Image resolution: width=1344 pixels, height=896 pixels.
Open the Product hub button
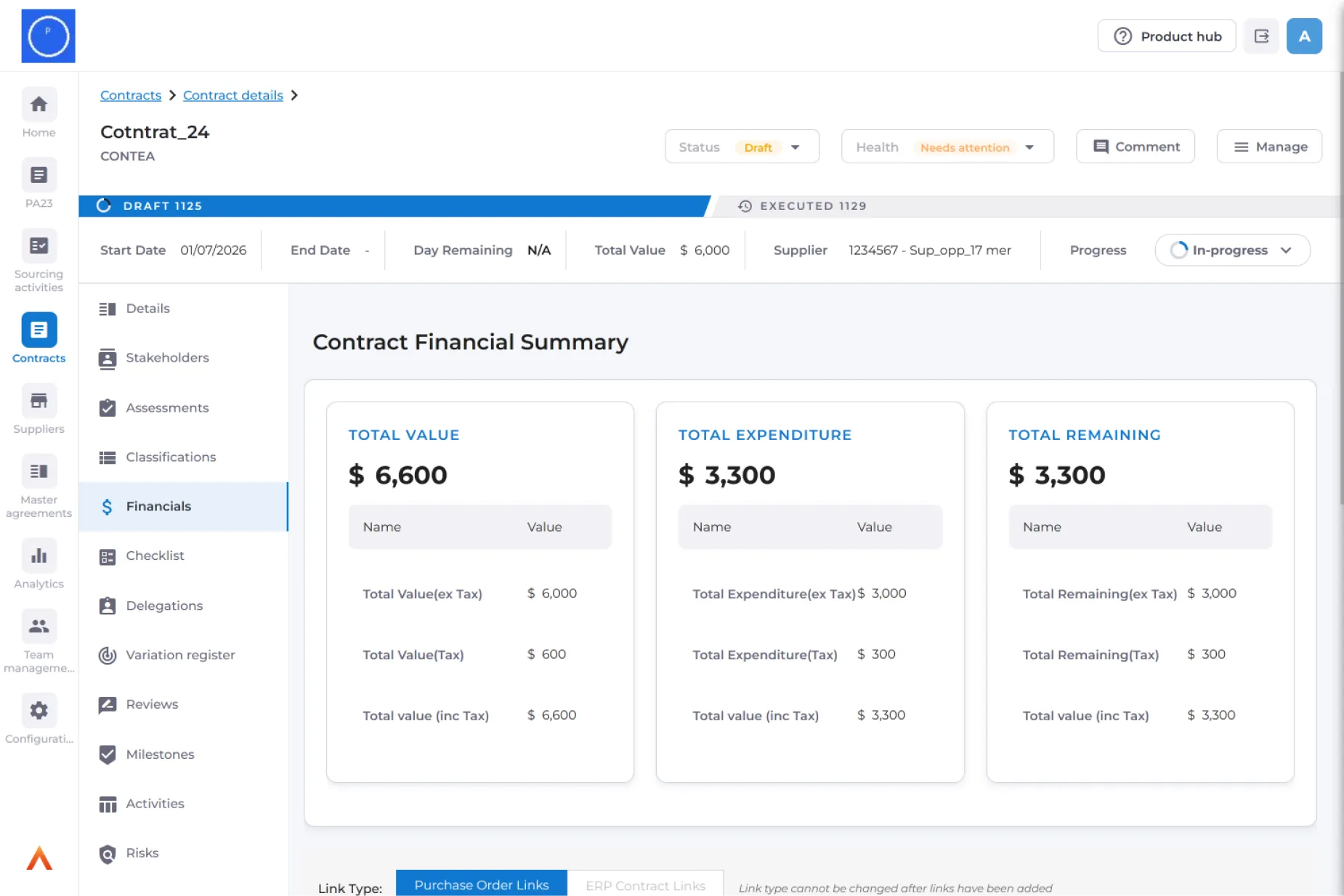pos(1167,36)
